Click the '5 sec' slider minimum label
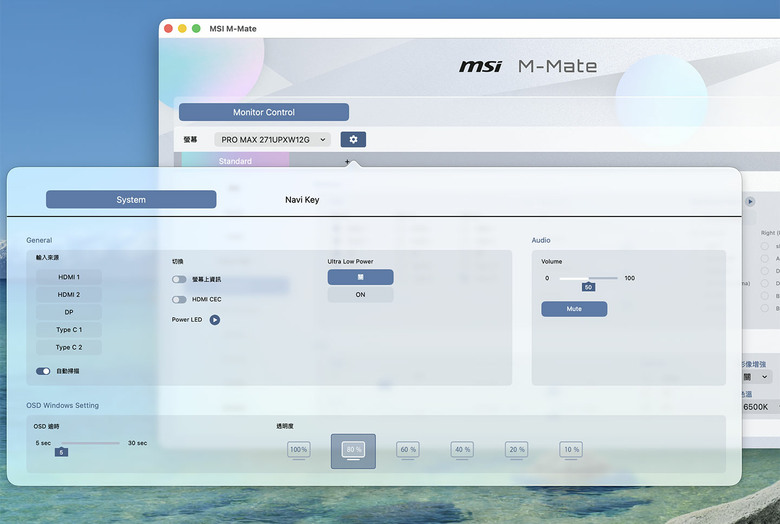 (43, 443)
